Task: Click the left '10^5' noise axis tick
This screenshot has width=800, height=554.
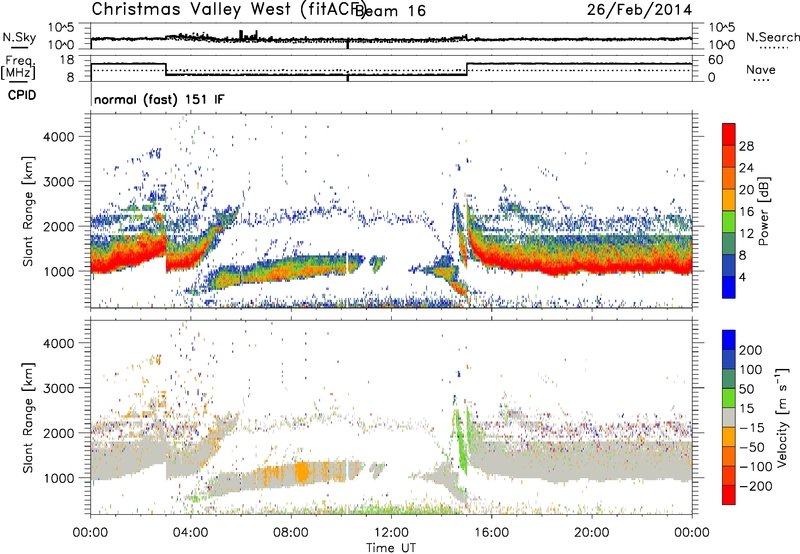Action: (x=61, y=28)
